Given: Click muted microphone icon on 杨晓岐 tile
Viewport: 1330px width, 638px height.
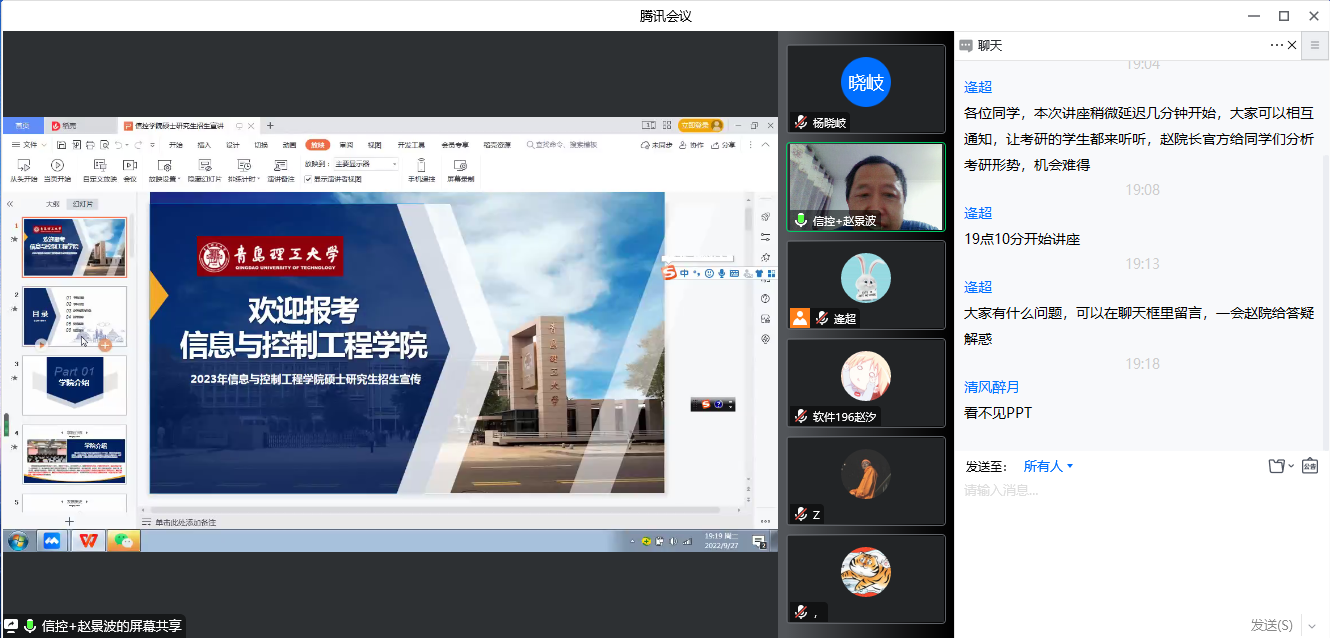Looking at the screenshot, I should (801, 122).
